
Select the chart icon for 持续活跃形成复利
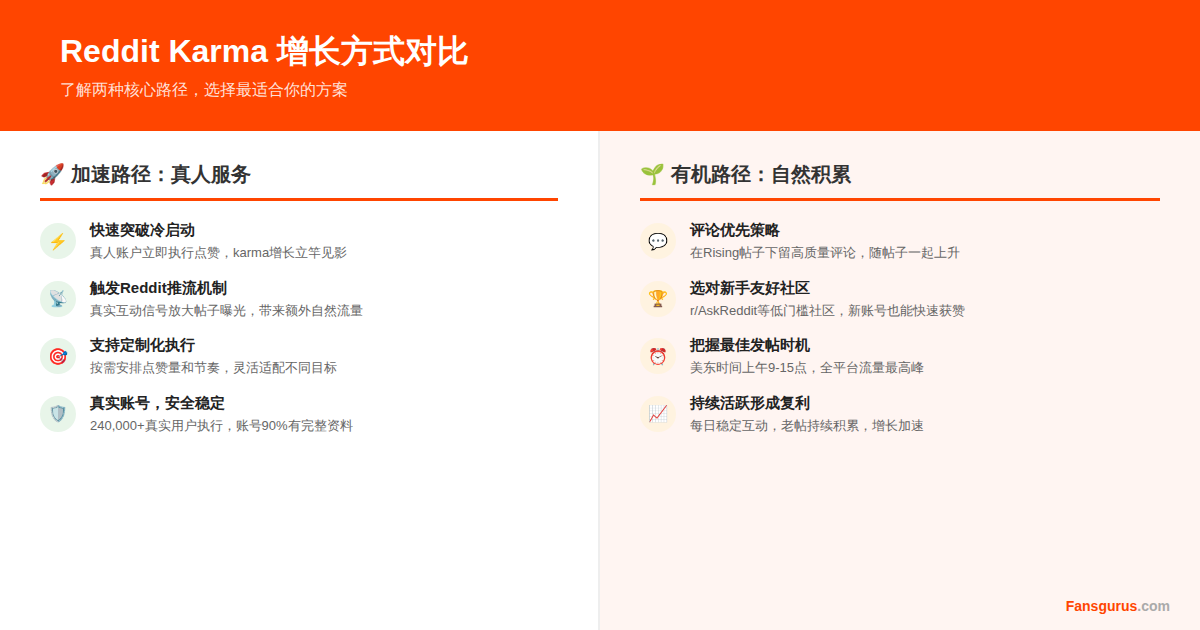coord(658,413)
